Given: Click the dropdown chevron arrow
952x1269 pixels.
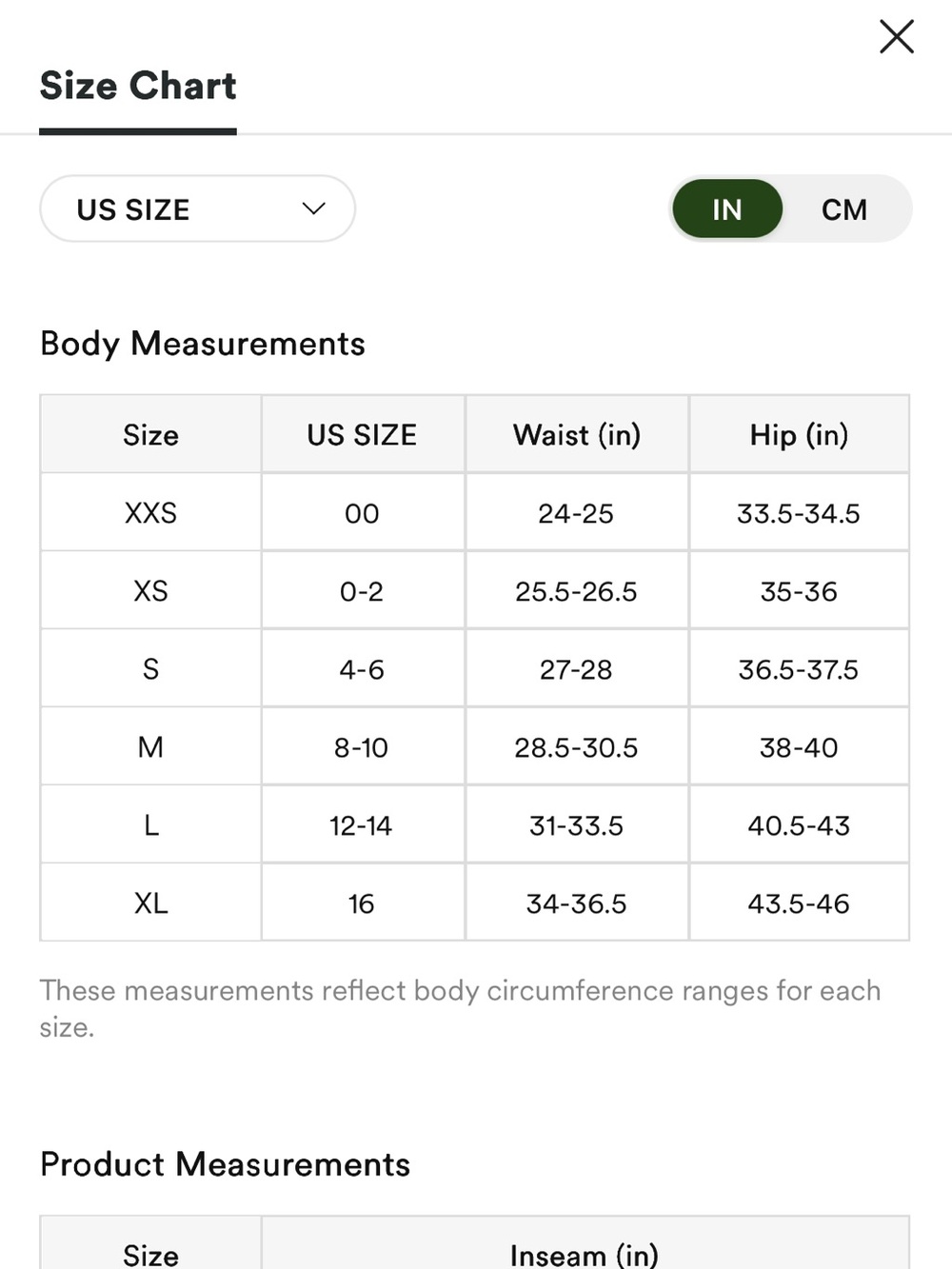Looking at the screenshot, I should click(x=314, y=208).
